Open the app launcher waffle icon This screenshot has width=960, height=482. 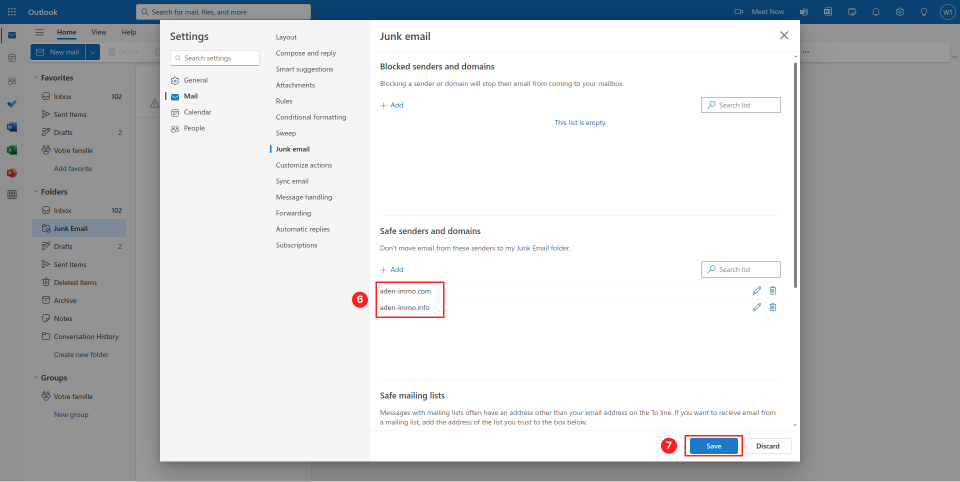point(12,12)
